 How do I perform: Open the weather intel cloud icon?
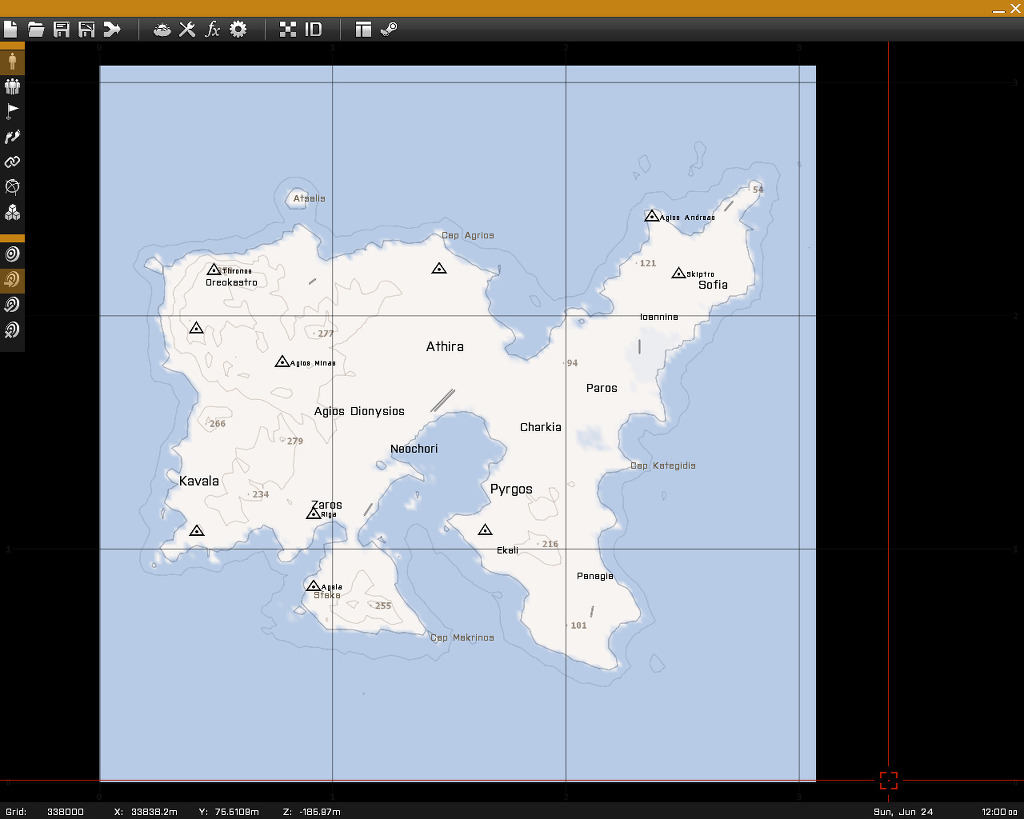pyautogui.click(x=162, y=29)
